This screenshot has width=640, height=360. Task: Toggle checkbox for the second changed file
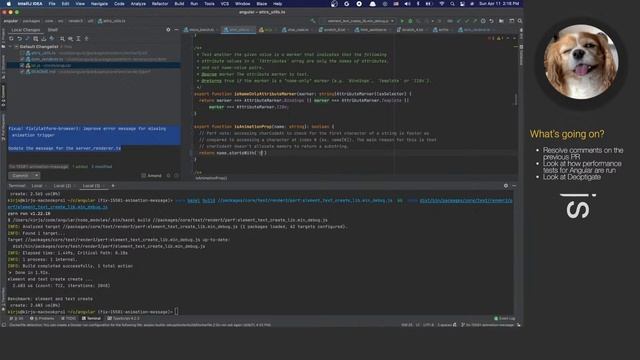pyautogui.click(x=22, y=59)
